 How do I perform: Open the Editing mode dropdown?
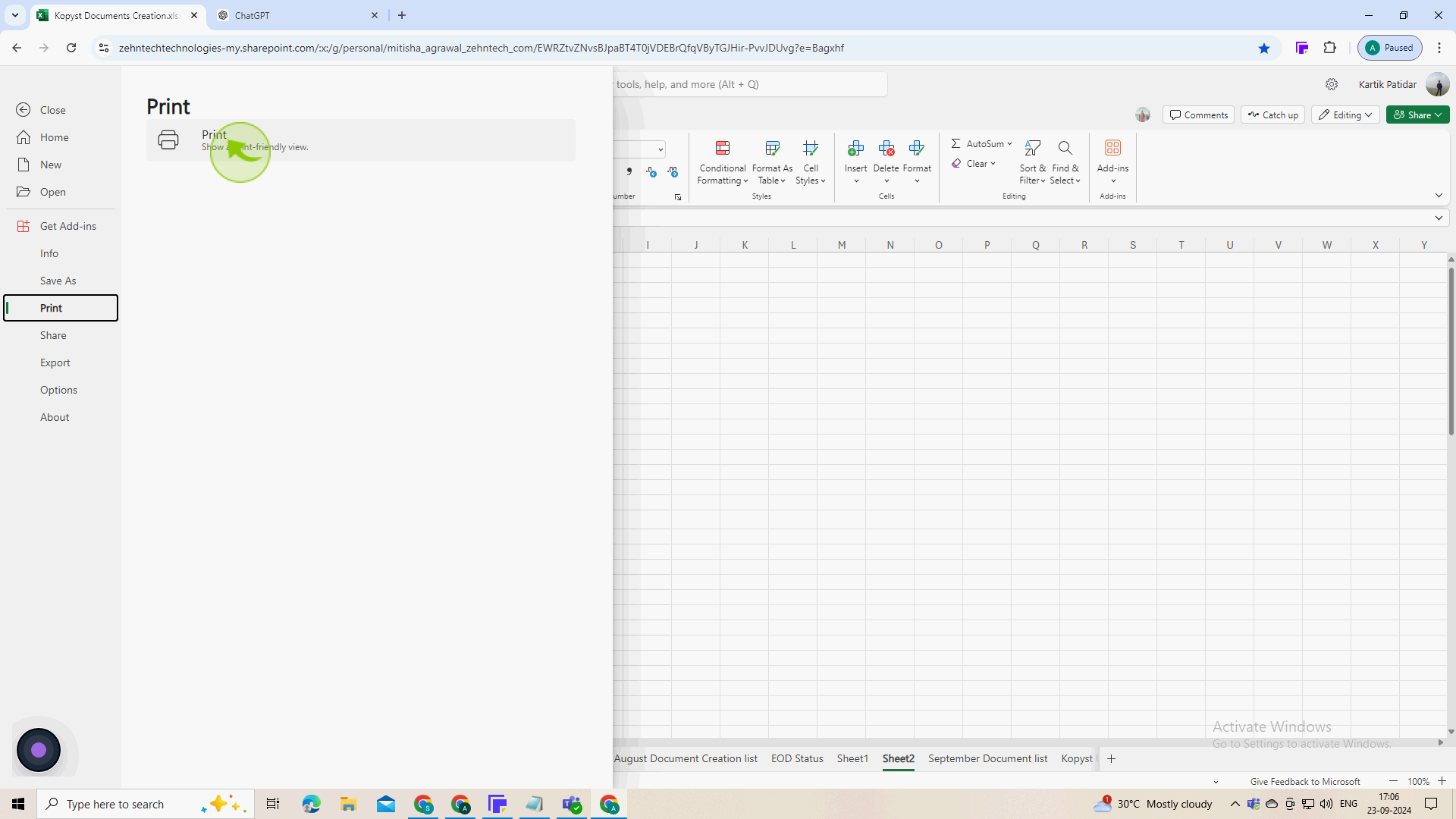(1345, 115)
